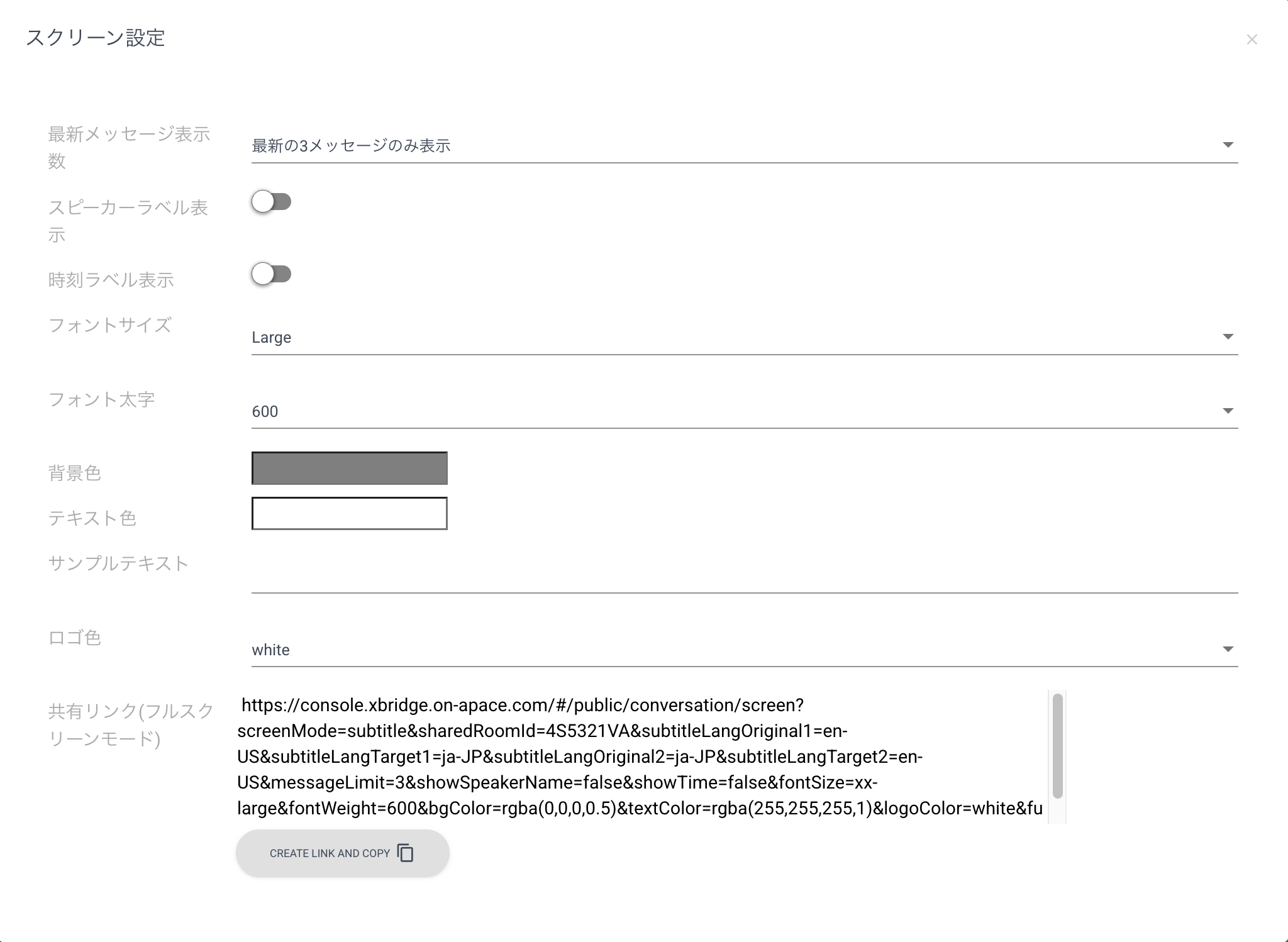Click the white テキスト色 color swatch
This screenshot has width=1288, height=942.
349,514
